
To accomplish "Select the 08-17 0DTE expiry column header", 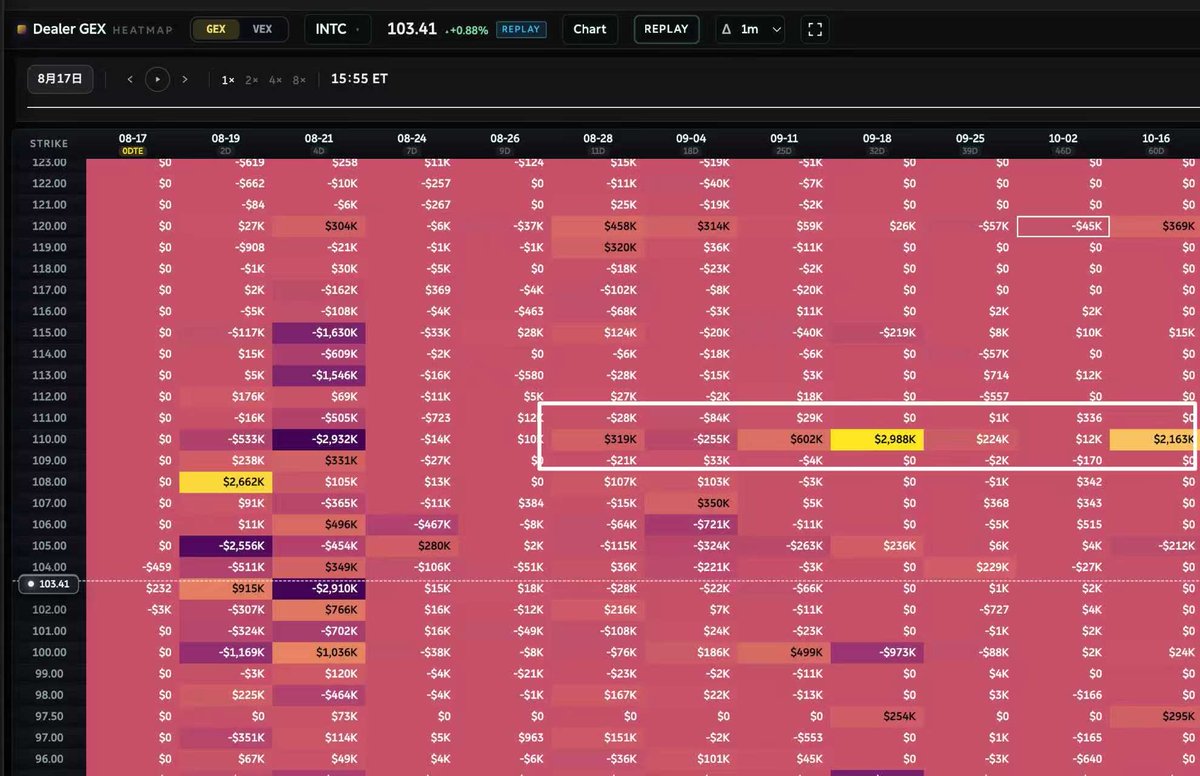I will click(133, 143).
